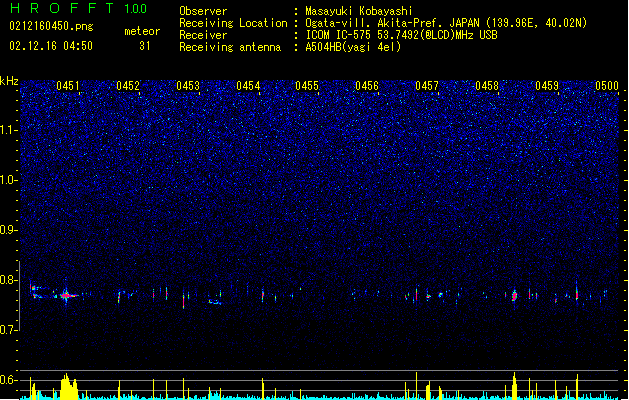Click the 0.7 frequency axis label

(x=9, y=330)
